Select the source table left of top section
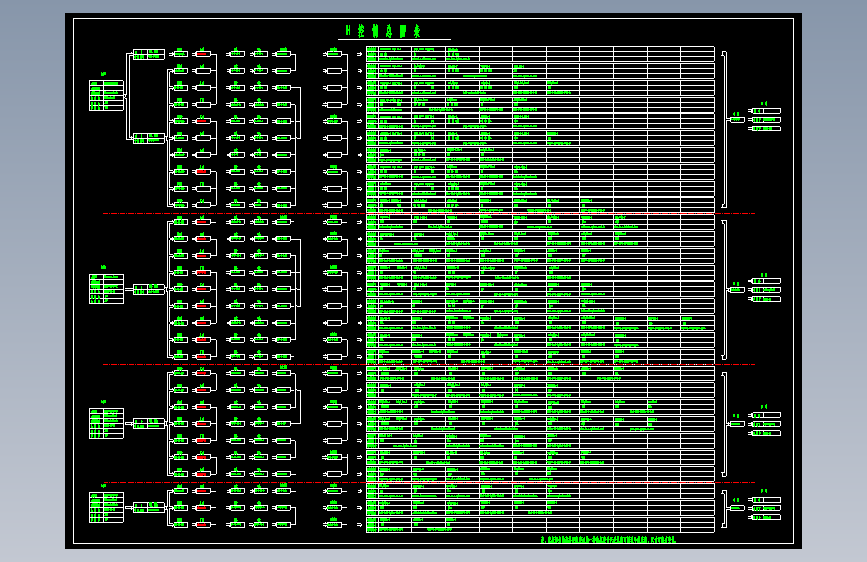867x562 pixels. click(x=106, y=95)
